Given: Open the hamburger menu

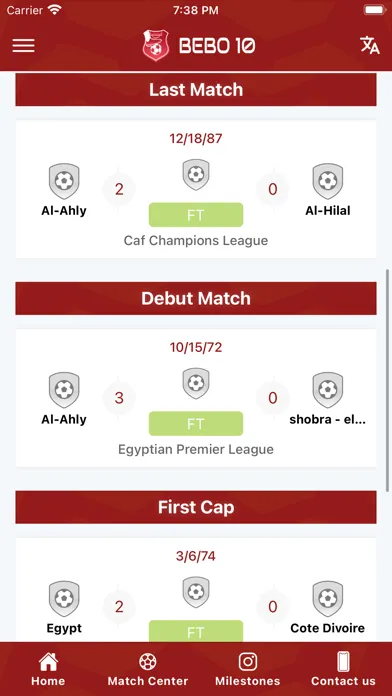Looking at the screenshot, I should pos(24,45).
